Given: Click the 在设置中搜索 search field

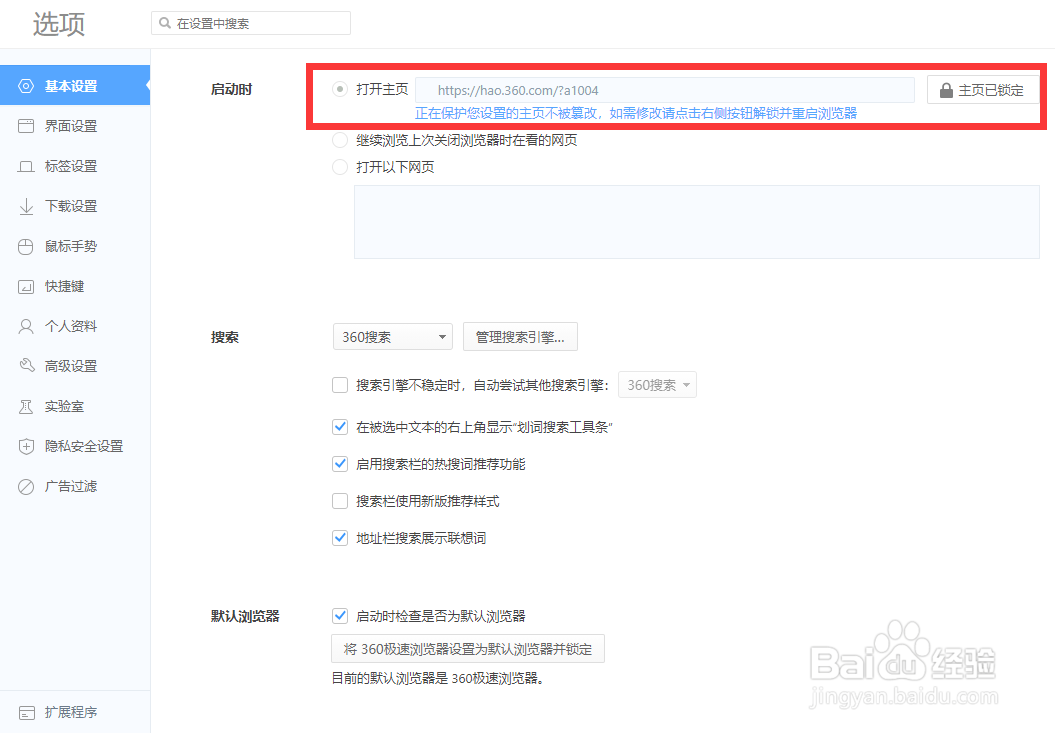Looking at the screenshot, I should click(x=251, y=24).
